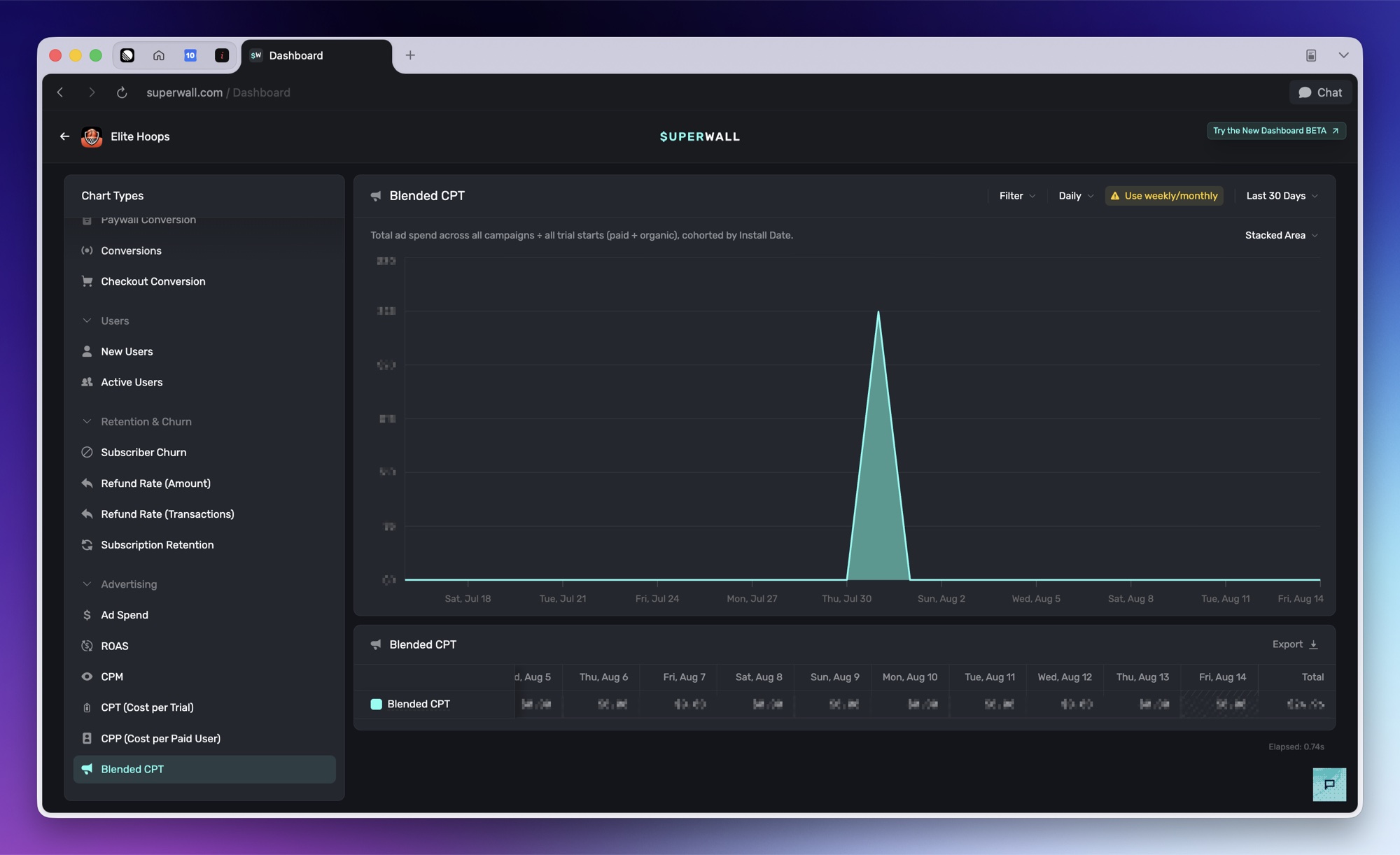The width and height of the screenshot is (1400, 855).
Task: Open the Conversions chart
Action: click(x=131, y=250)
